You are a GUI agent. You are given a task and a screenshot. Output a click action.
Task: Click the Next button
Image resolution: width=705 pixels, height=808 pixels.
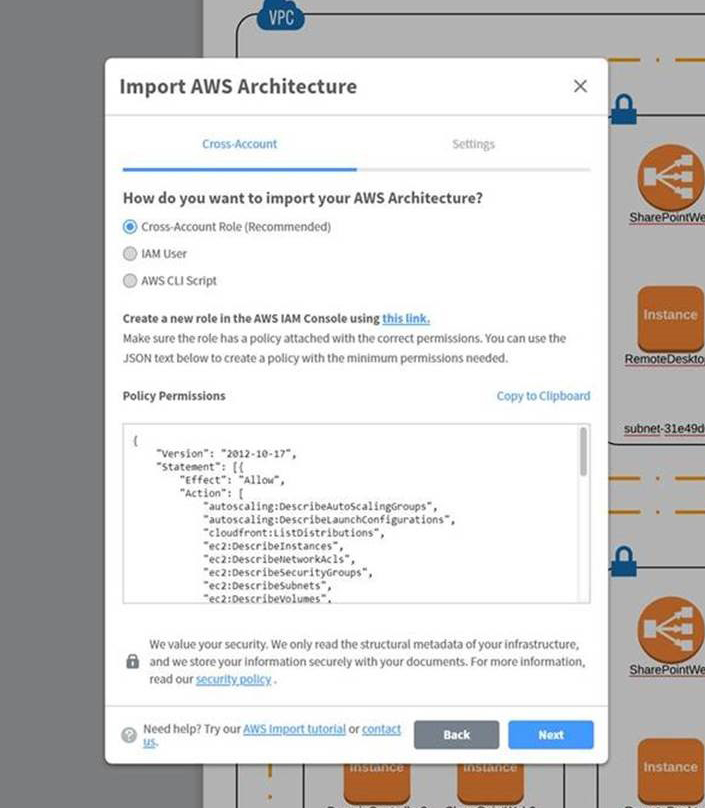point(550,735)
